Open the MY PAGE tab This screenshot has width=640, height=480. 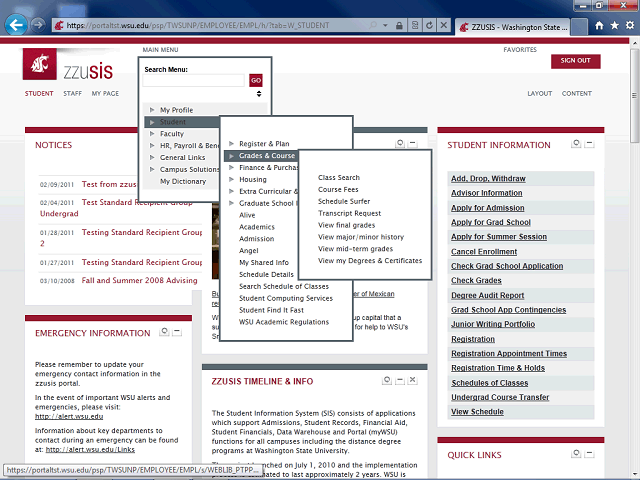coord(105,93)
